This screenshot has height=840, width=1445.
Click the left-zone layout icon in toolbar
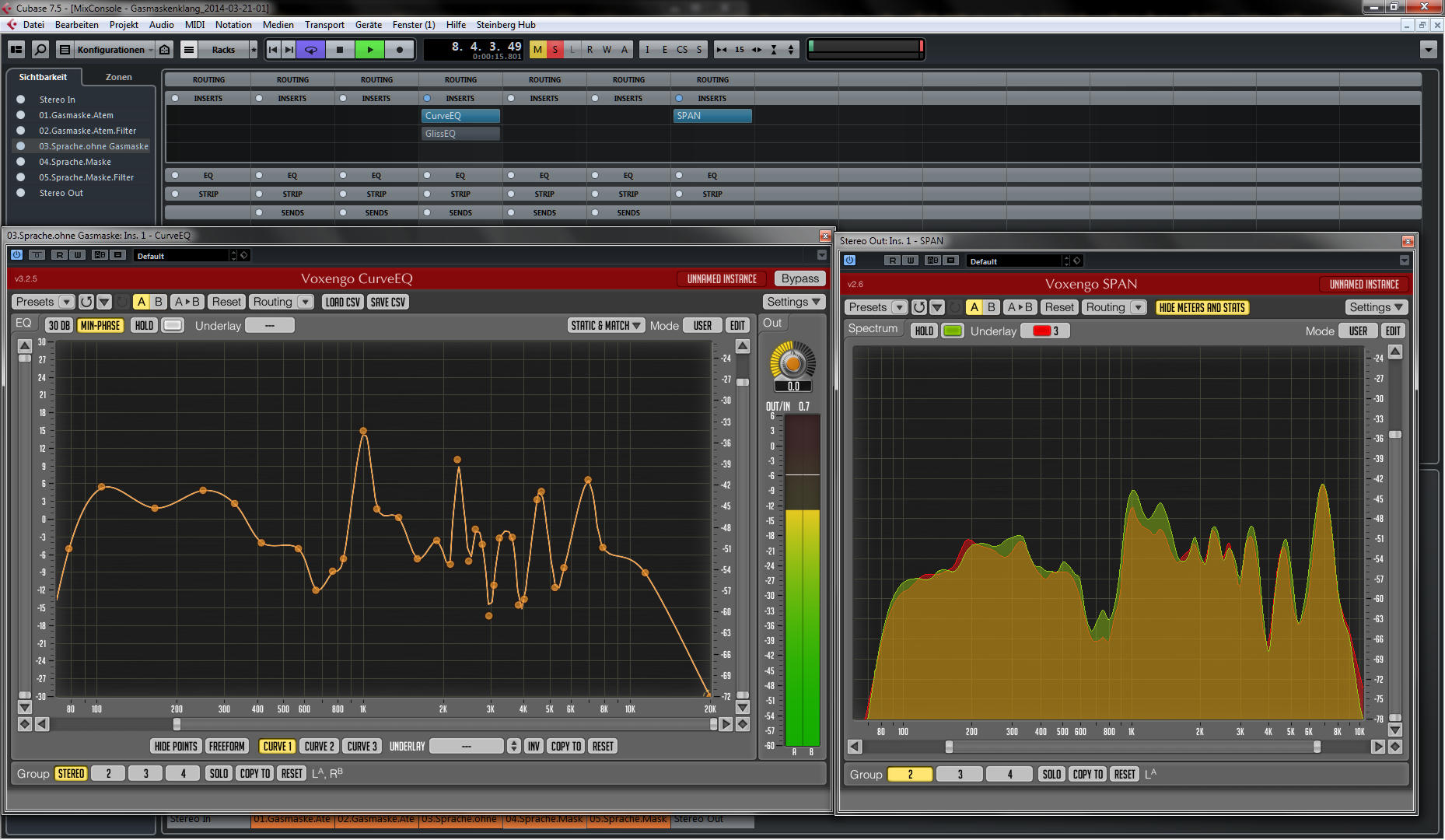tap(16, 50)
